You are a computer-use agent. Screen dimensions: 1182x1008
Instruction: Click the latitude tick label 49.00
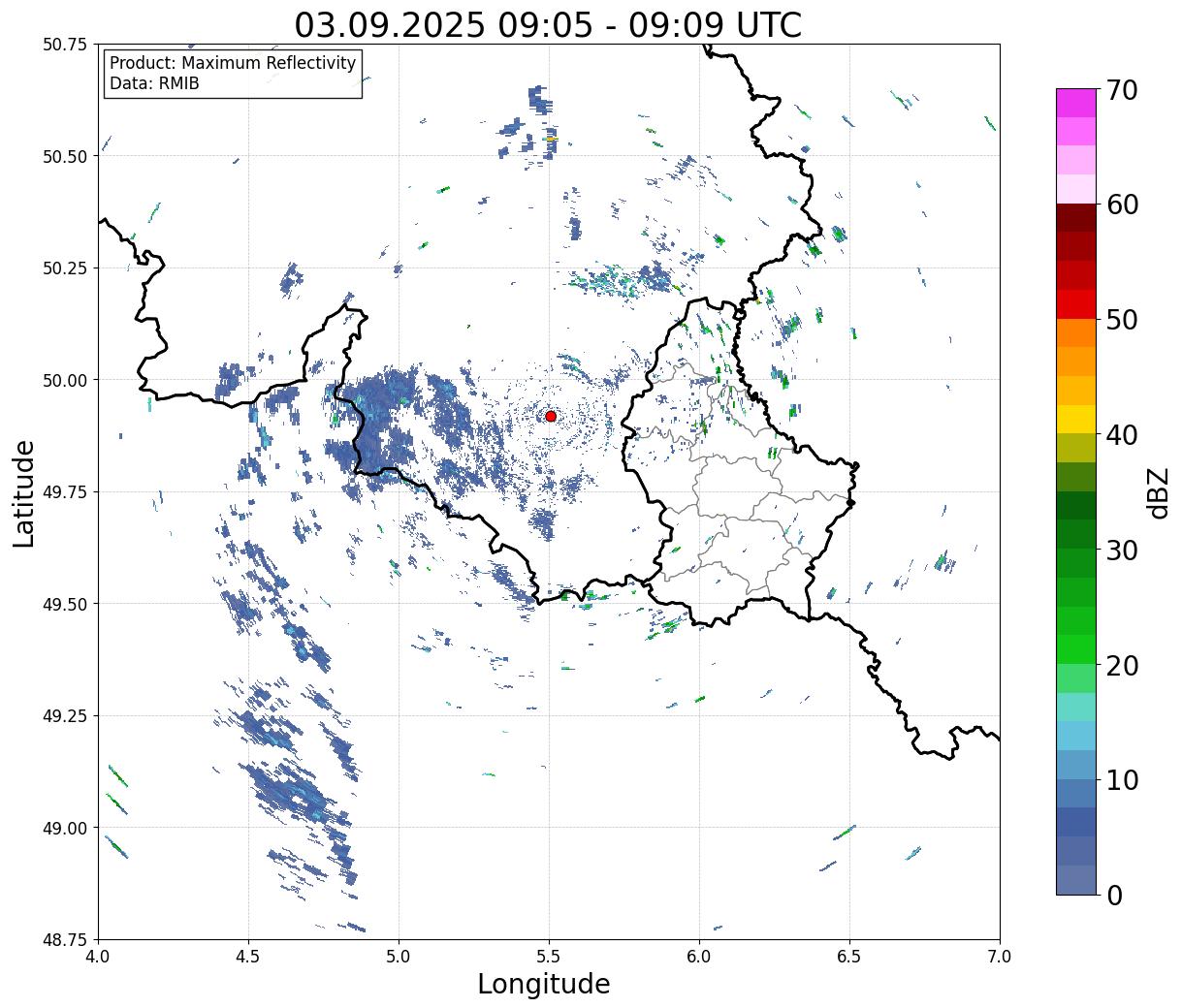coord(65,828)
